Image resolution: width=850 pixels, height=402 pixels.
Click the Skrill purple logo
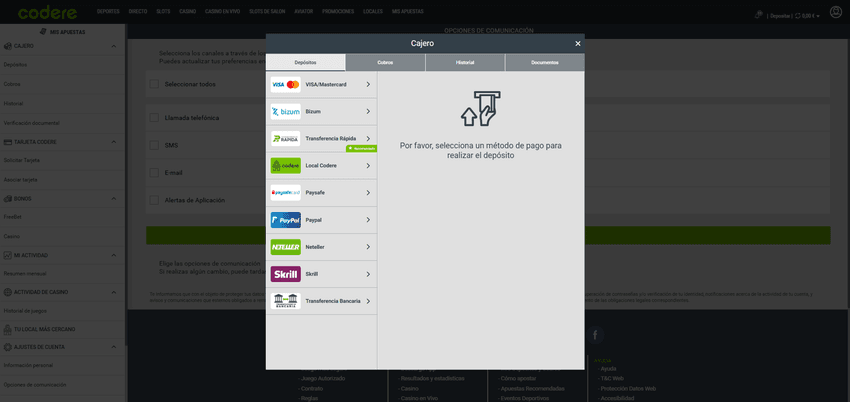(x=285, y=274)
